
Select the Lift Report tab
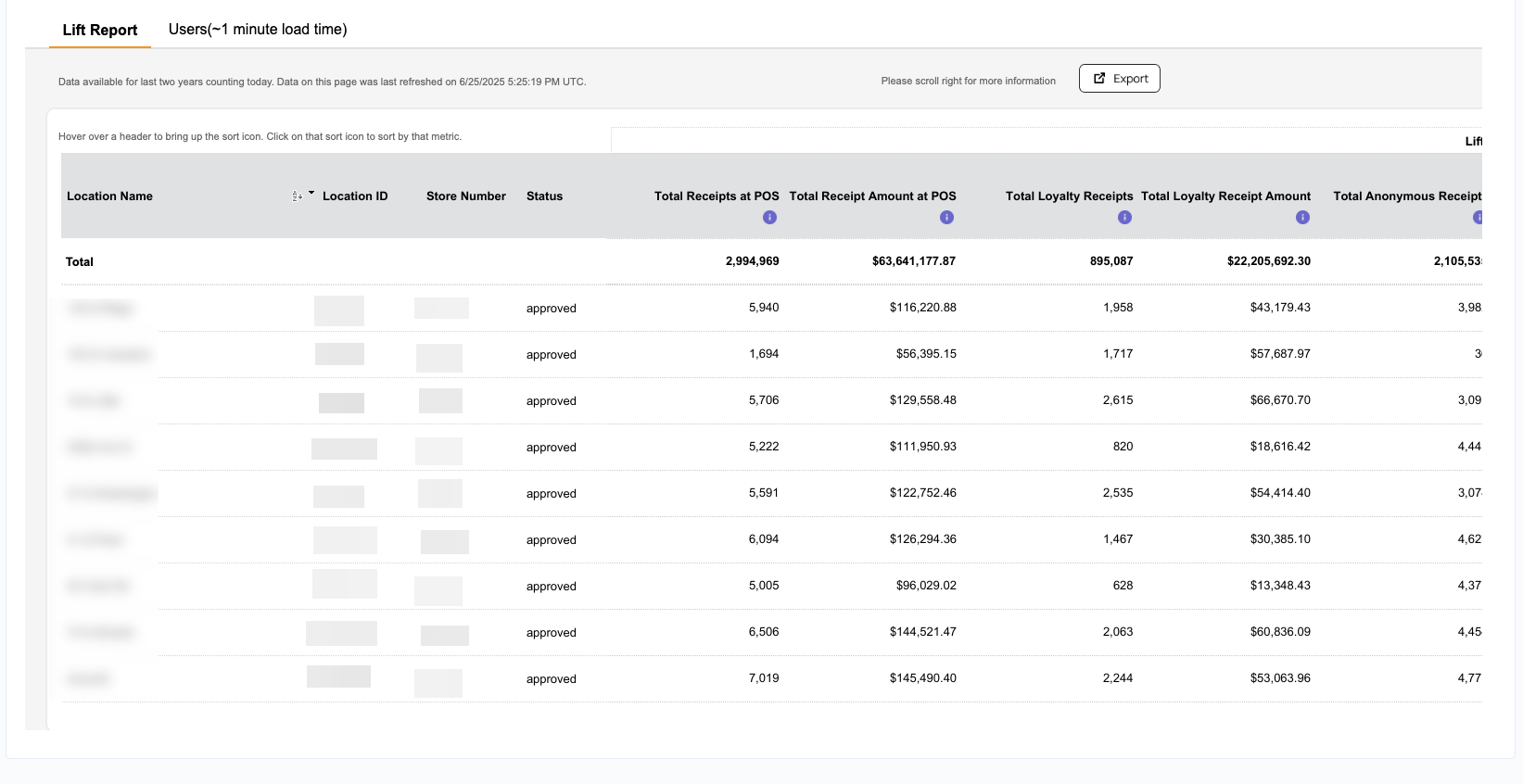pos(100,30)
